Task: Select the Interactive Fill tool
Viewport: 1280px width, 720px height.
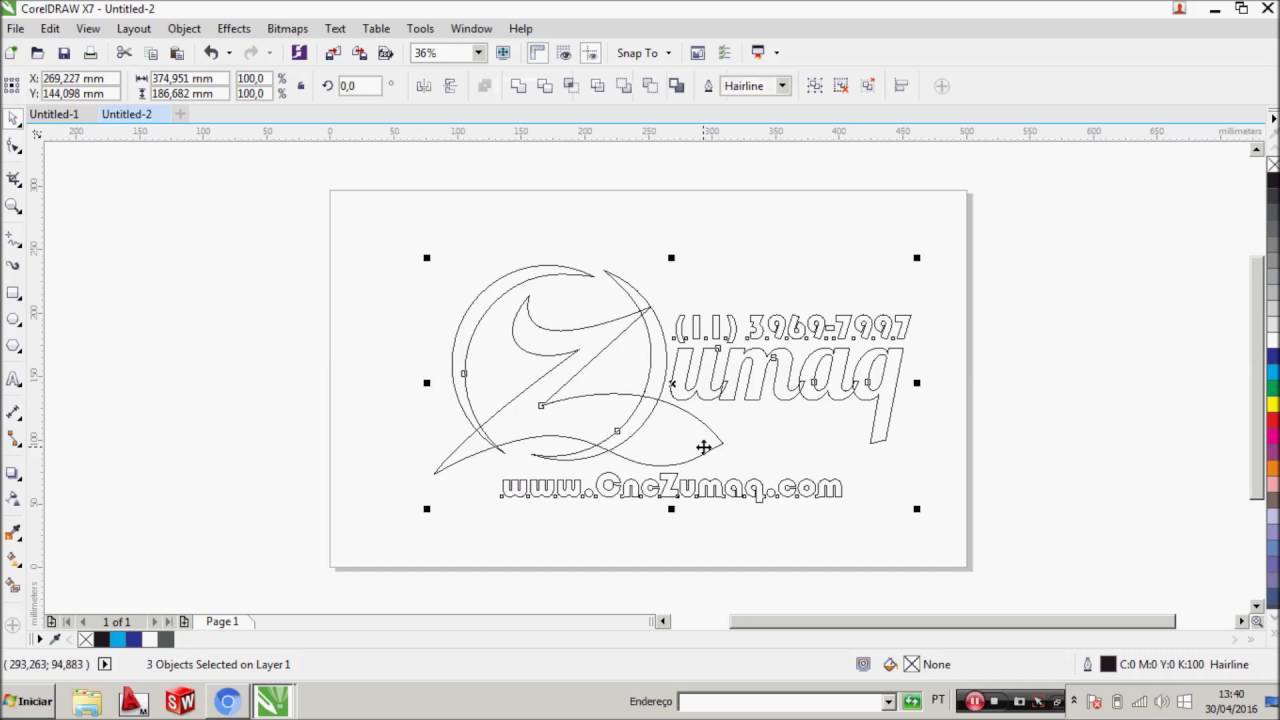Action: tap(13, 559)
